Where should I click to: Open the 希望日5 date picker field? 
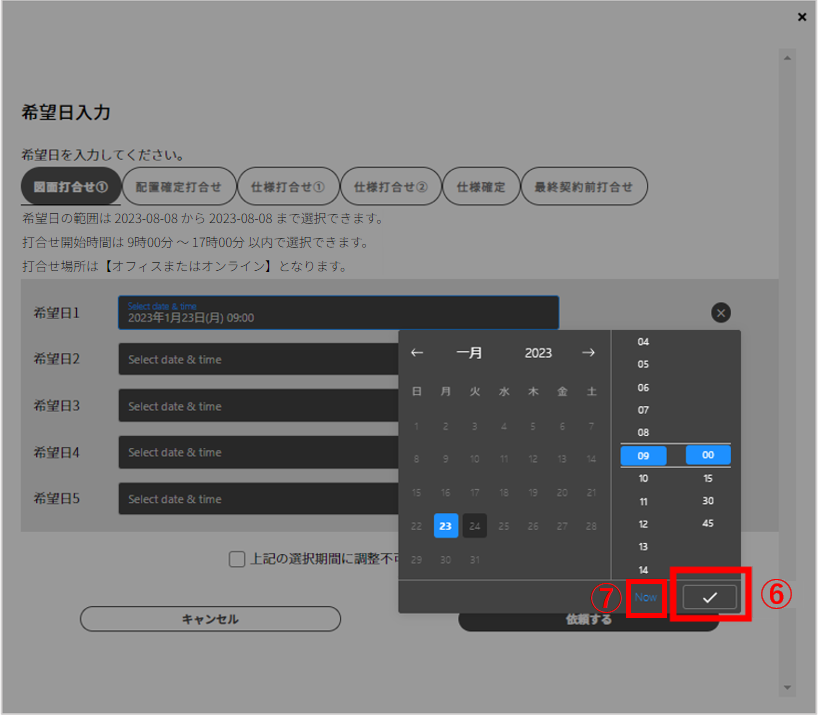(x=258, y=499)
